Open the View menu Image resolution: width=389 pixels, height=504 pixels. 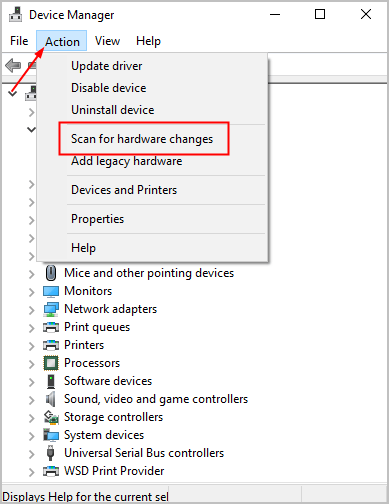click(107, 41)
